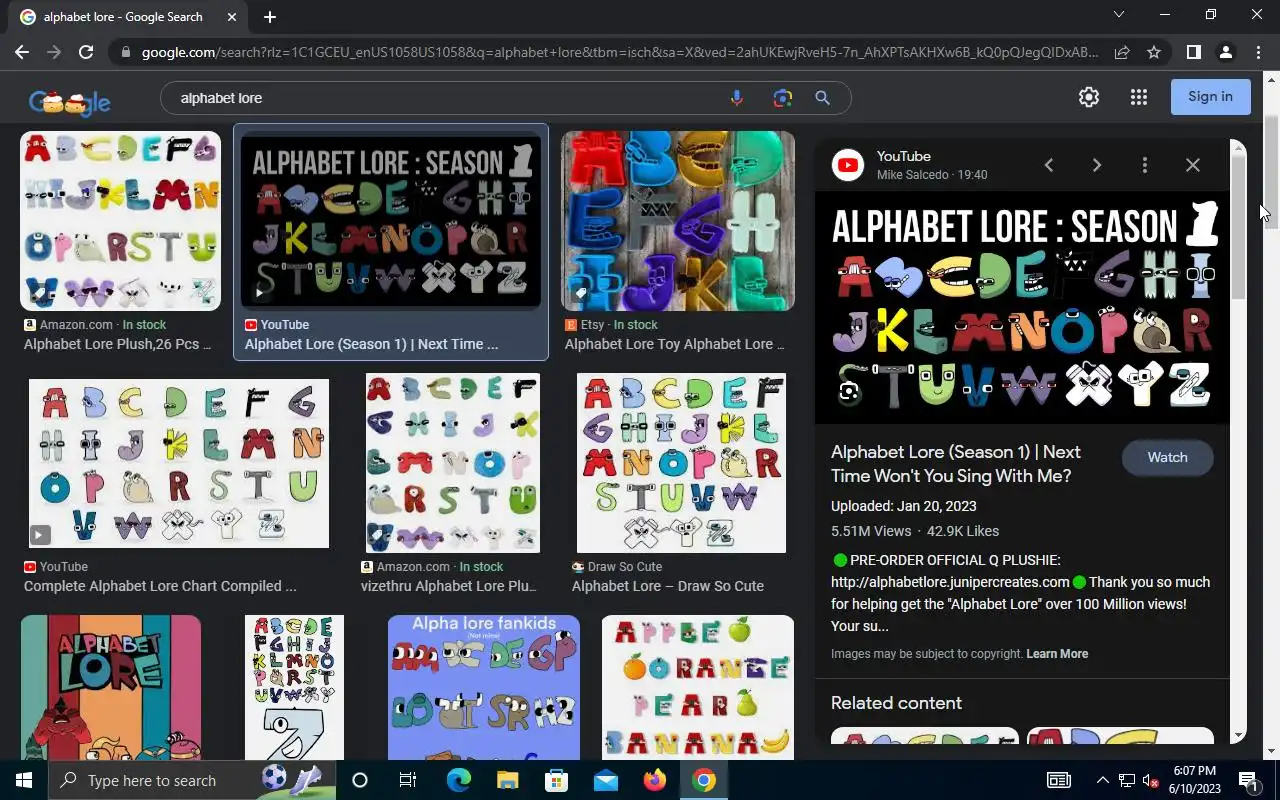Open the Complete Alphabet Lore Chart thumbnail
The height and width of the screenshot is (800, 1280).
(x=178, y=463)
